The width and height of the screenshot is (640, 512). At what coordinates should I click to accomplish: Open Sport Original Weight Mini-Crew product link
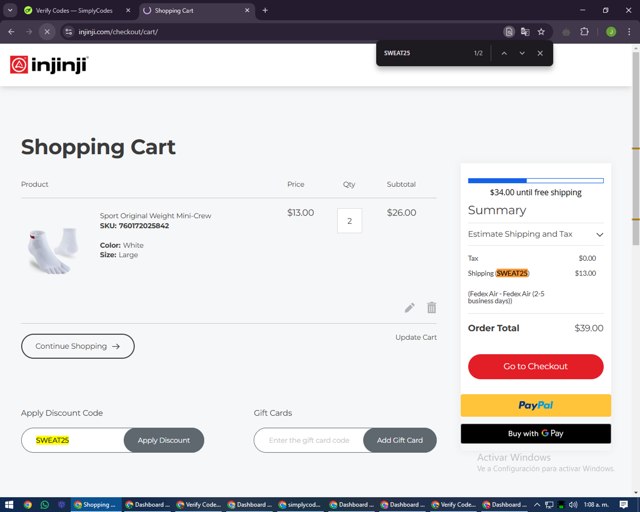(x=156, y=216)
